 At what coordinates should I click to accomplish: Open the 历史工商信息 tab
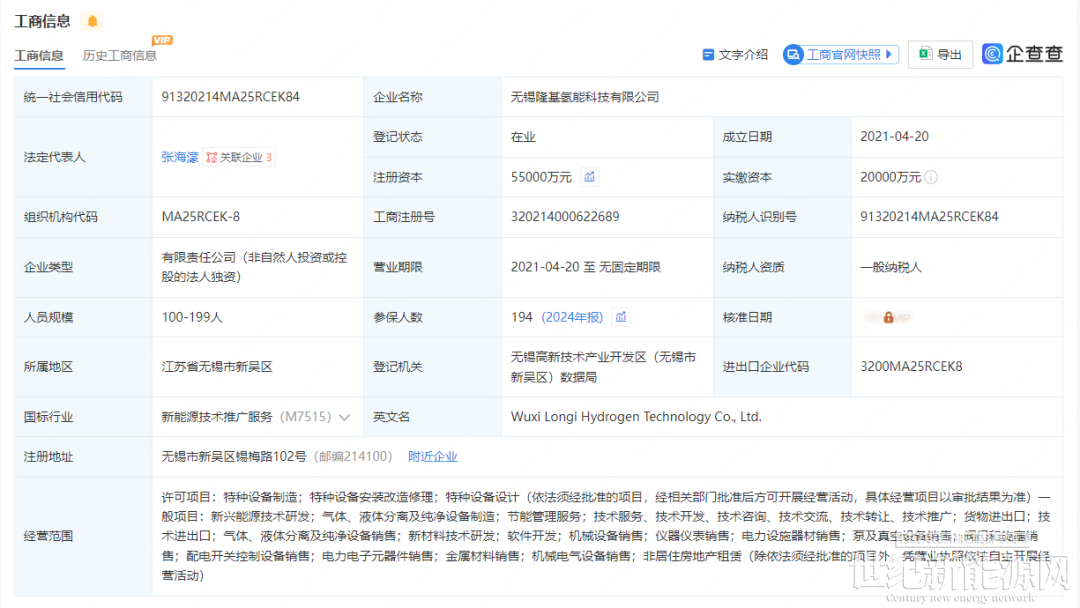point(120,56)
